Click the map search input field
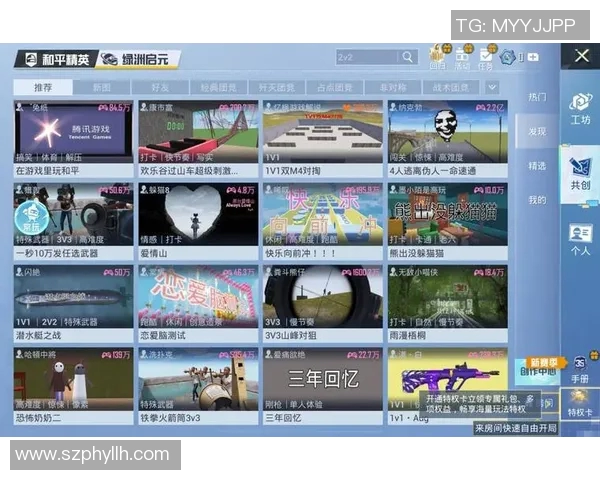The image size is (600, 480). pyautogui.click(x=365, y=58)
